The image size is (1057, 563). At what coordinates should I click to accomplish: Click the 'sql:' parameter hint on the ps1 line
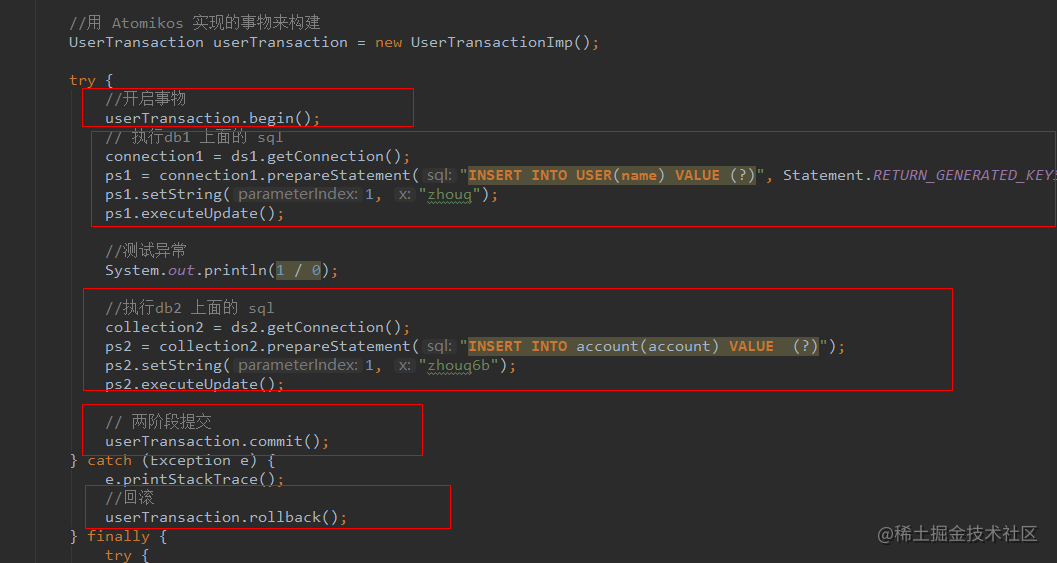pyautogui.click(x=439, y=175)
